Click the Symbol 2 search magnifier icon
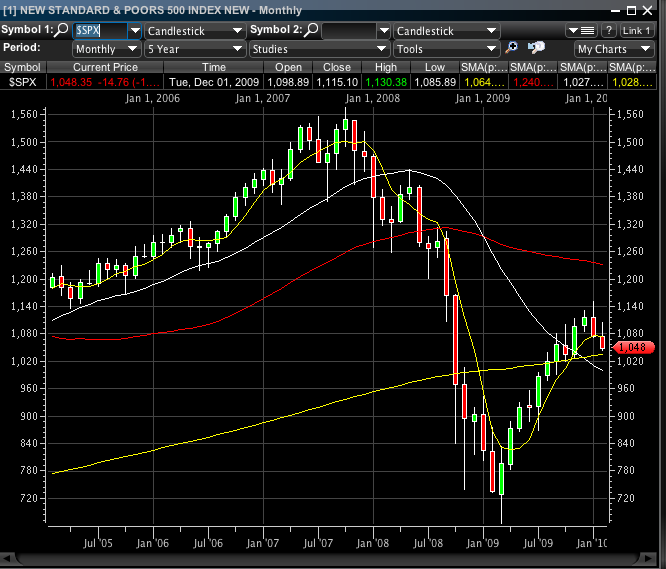 [313, 30]
